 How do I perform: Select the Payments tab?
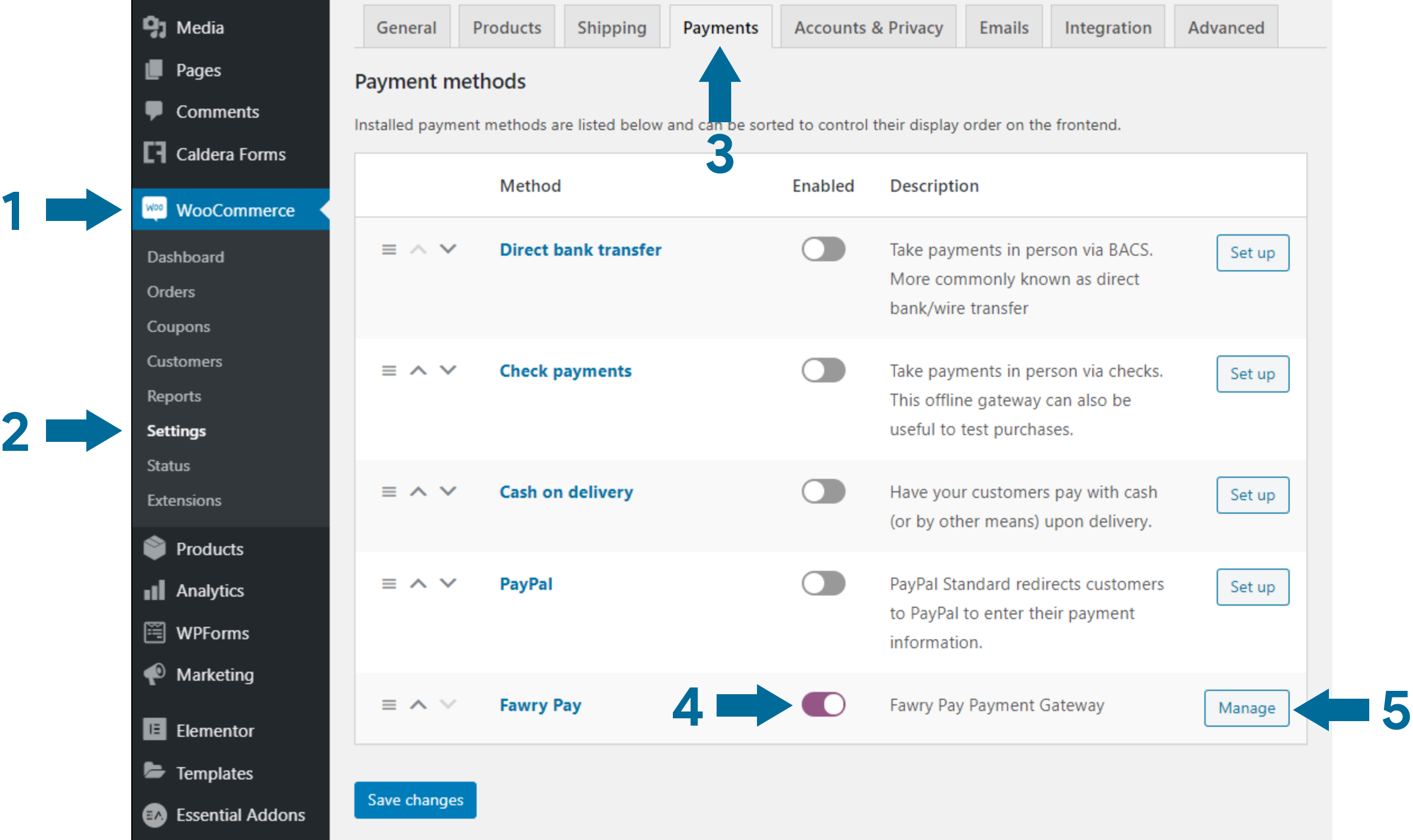click(x=720, y=27)
